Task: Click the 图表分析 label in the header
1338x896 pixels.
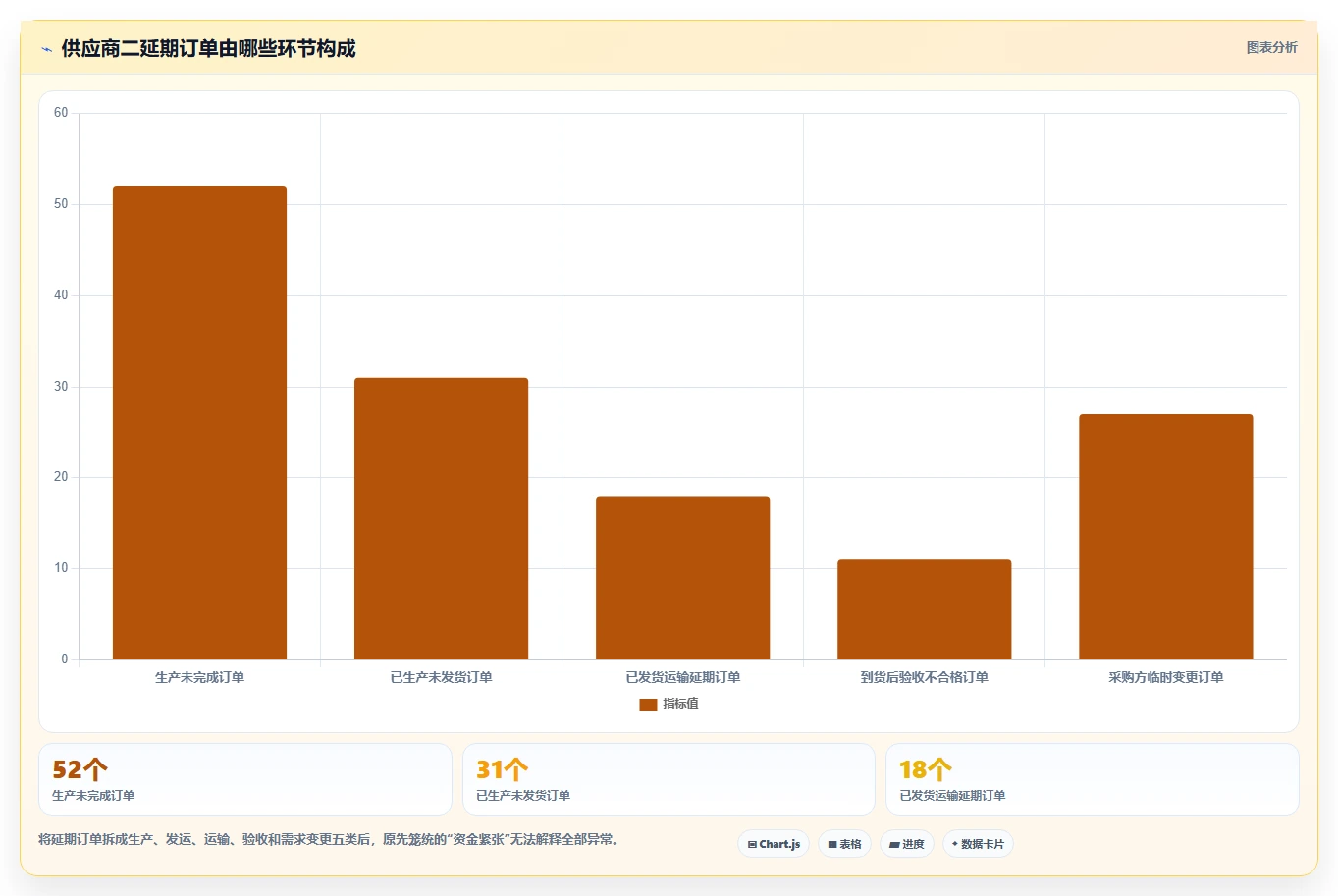Action: (x=1271, y=47)
